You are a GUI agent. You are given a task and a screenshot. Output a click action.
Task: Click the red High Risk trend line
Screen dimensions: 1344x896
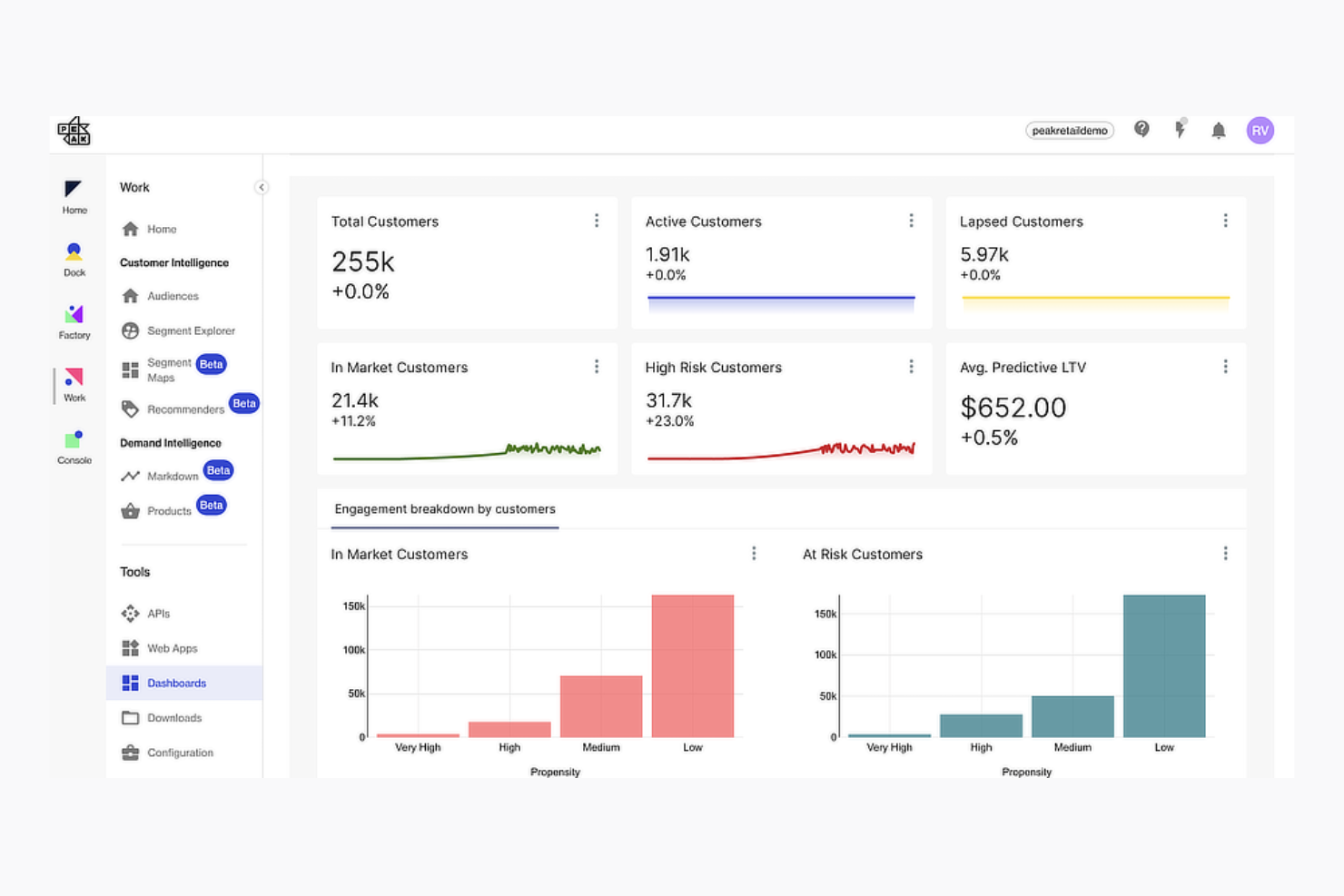click(781, 451)
